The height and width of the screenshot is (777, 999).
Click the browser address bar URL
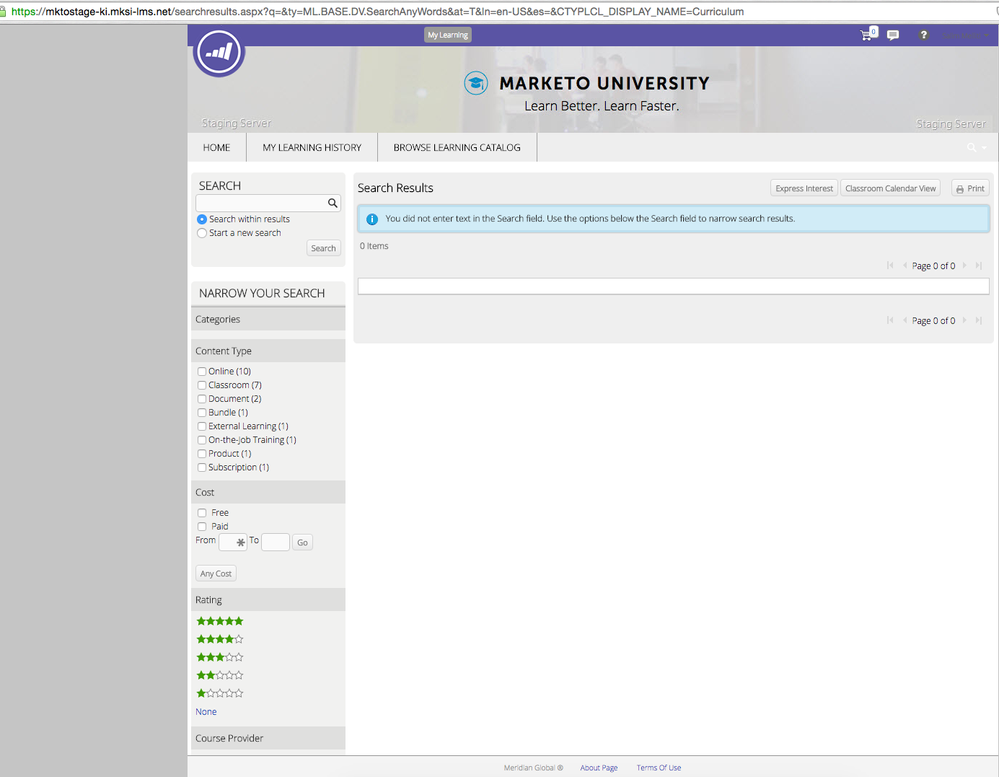click(377, 11)
